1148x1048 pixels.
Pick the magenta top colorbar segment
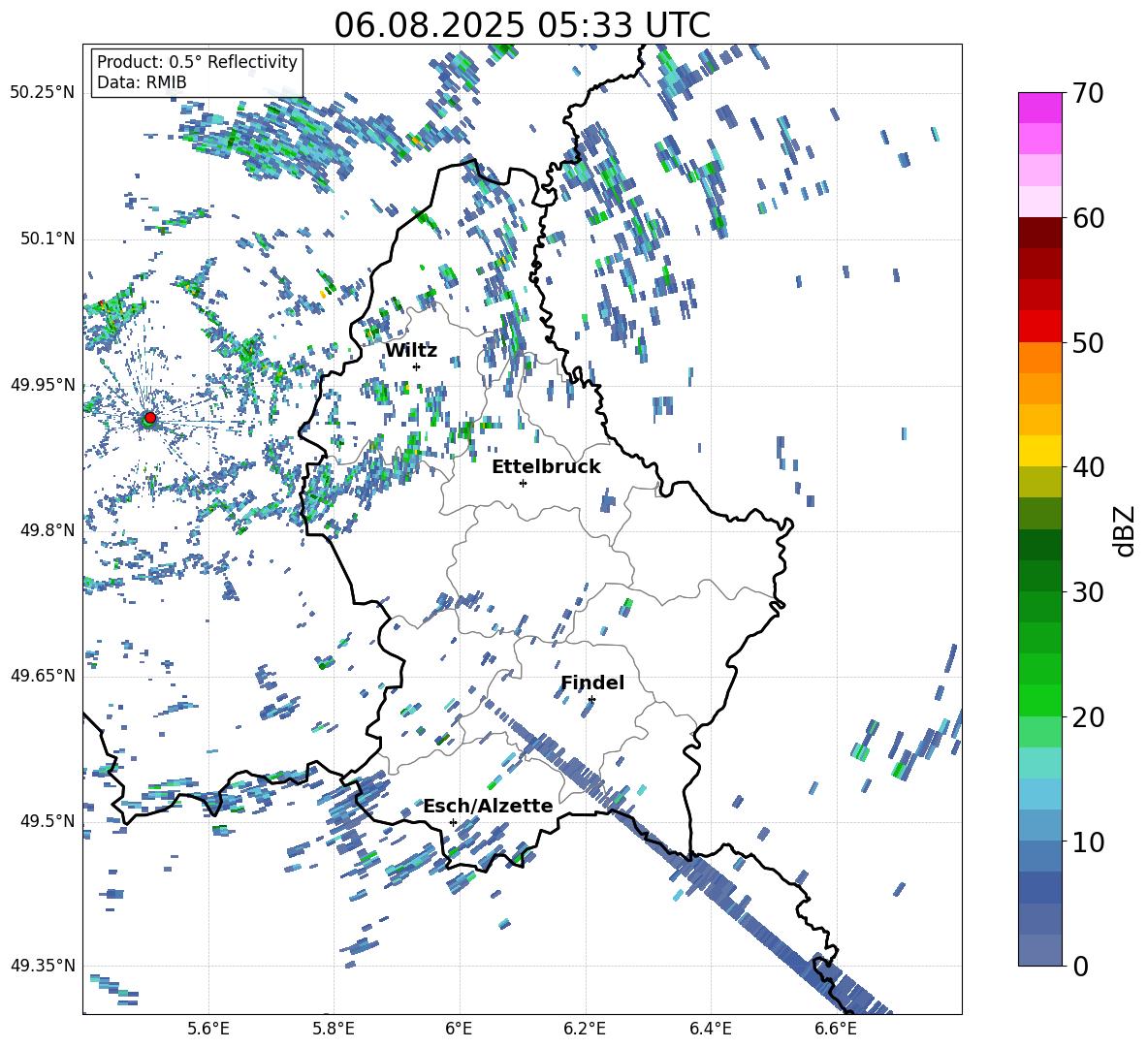[x=1039, y=108]
